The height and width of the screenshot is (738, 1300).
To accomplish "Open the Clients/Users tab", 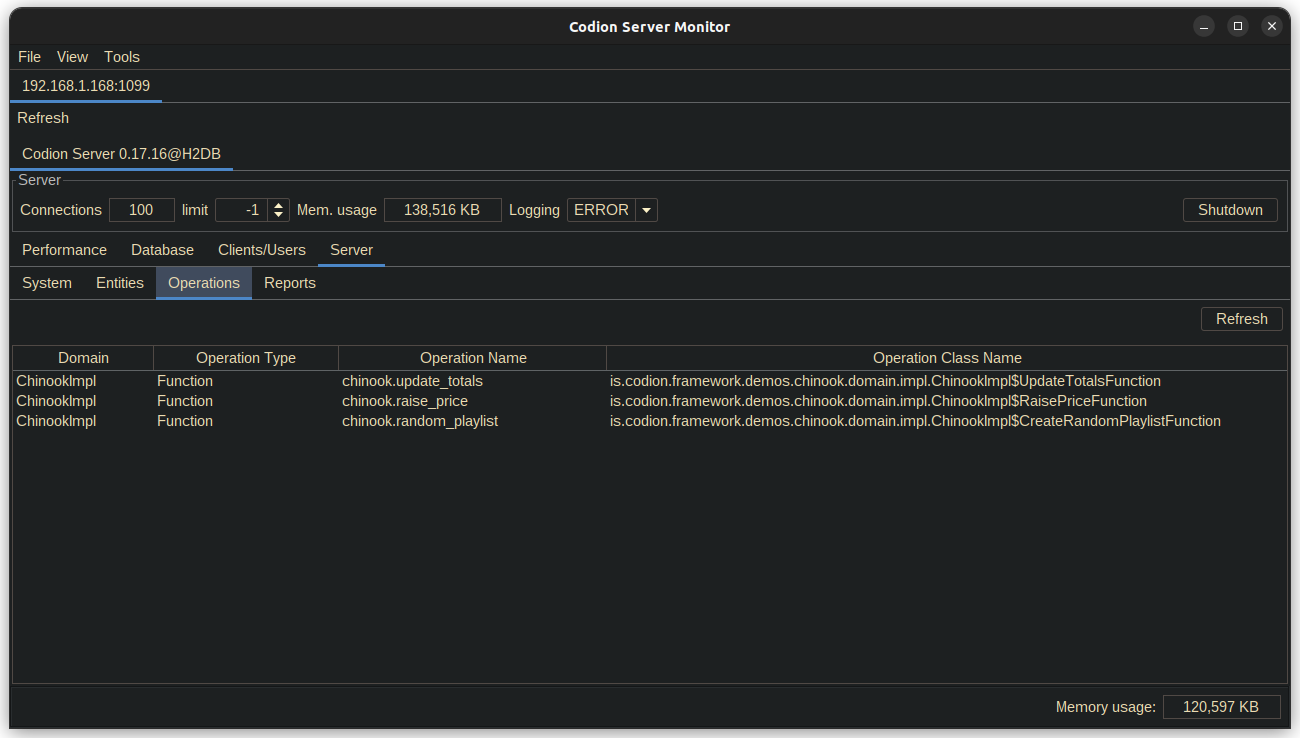I will coord(262,250).
